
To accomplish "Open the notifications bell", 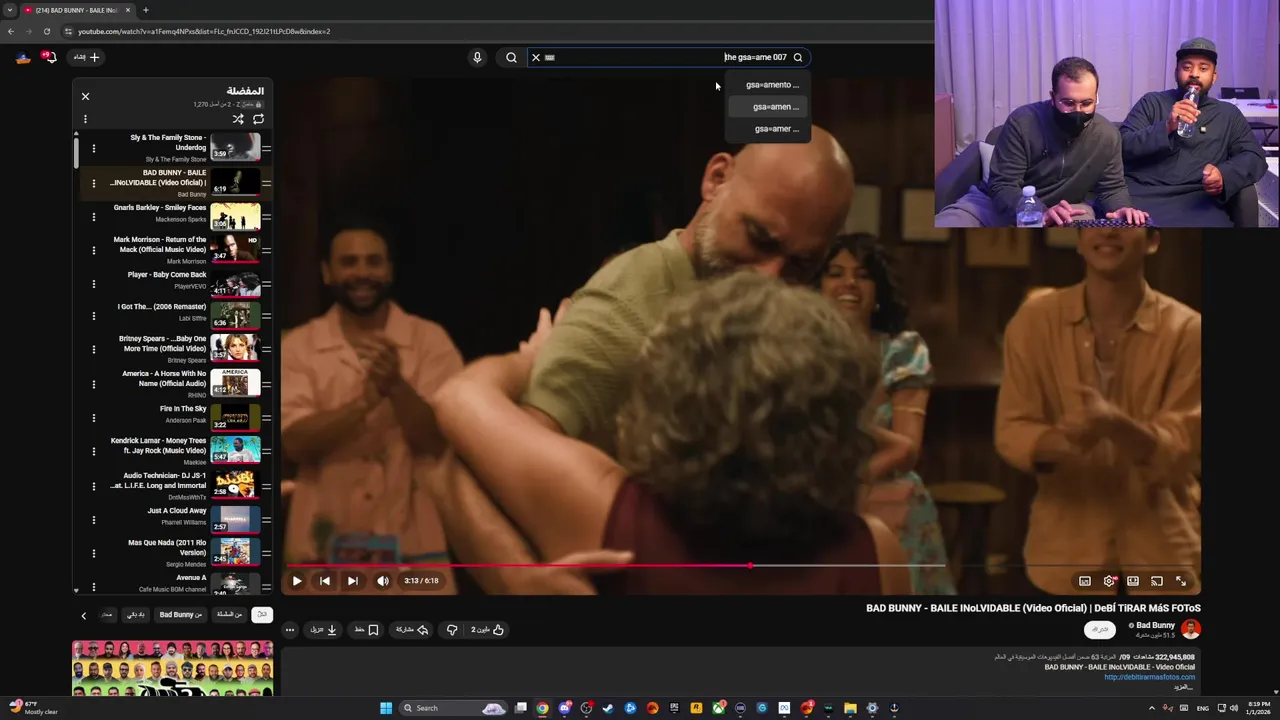I will 49,57.
